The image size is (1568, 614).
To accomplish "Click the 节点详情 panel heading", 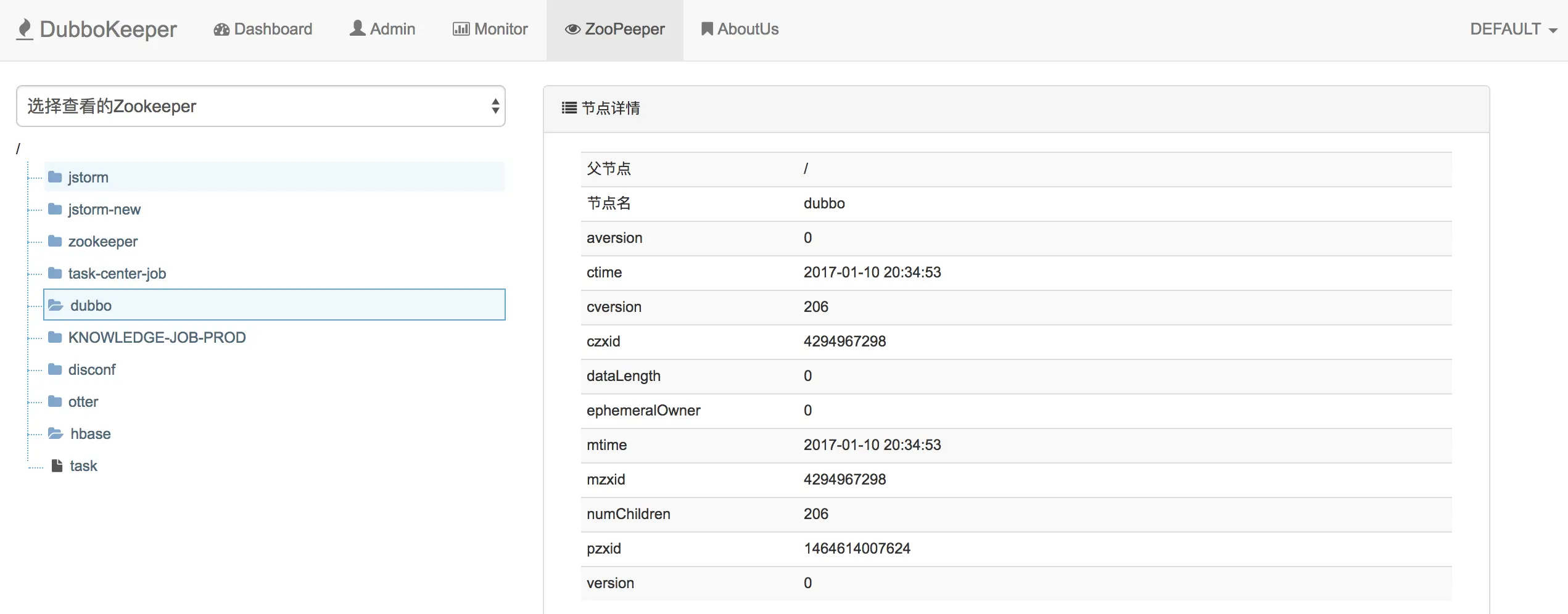I will click(611, 108).
